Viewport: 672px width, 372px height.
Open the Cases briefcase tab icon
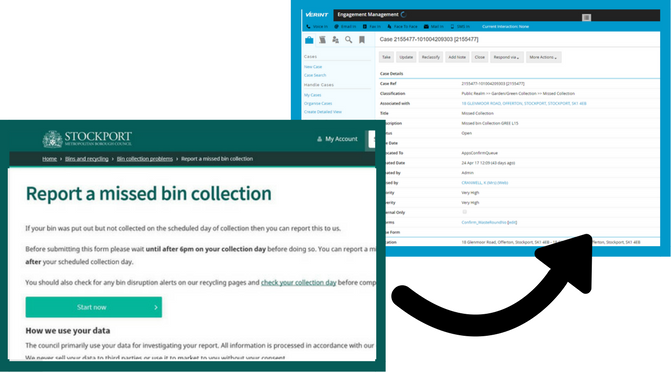point(309,40)
